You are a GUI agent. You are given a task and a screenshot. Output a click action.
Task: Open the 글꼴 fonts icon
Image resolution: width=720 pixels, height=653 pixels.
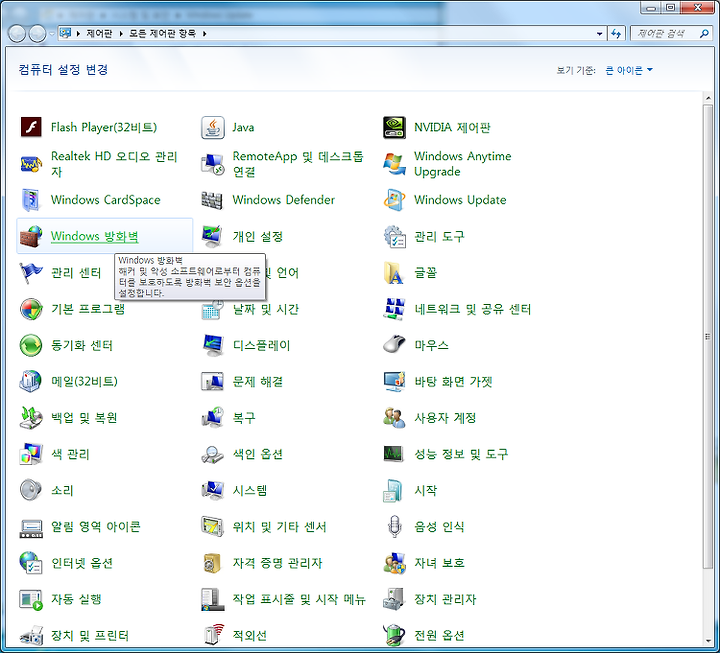pos(394,273)
